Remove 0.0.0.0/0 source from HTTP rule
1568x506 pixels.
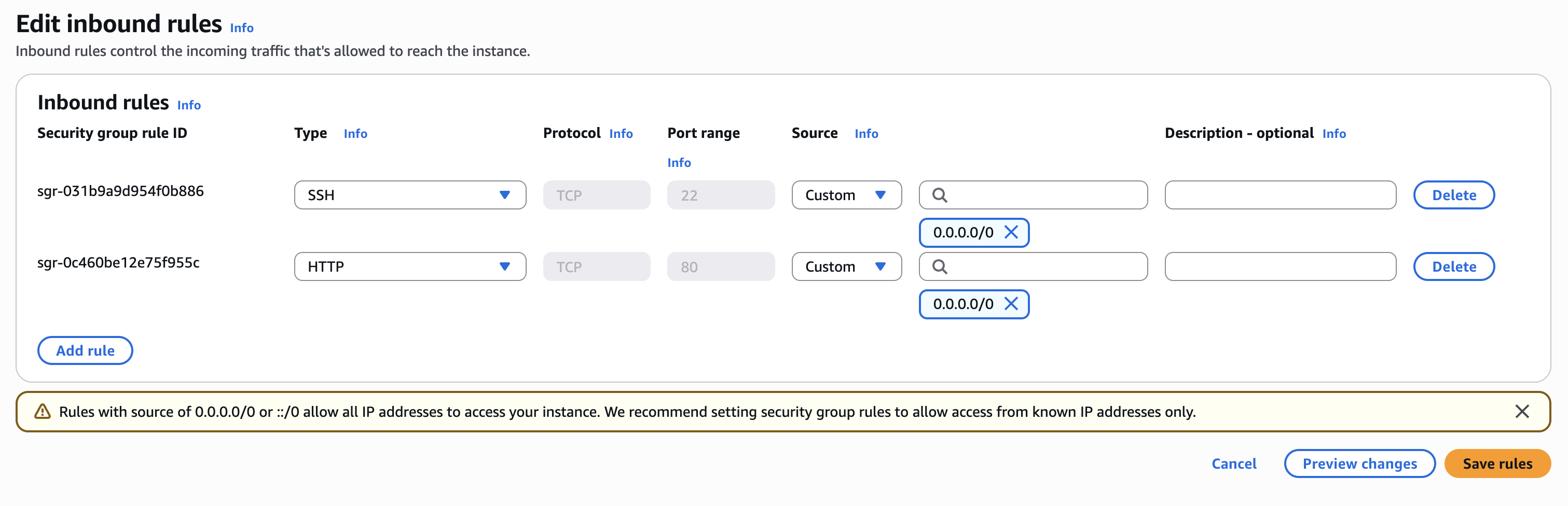tap(1011, 304)
